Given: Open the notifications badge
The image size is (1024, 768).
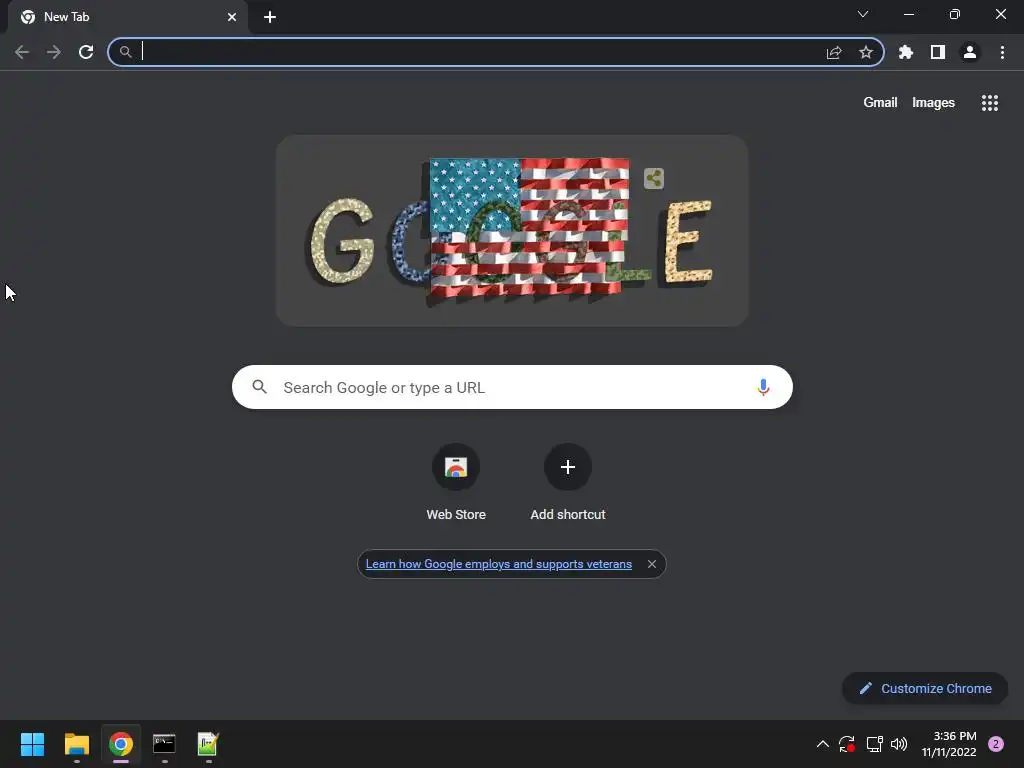Looking at the screenshot, I should pyautogui.click(x=996, y=744).
